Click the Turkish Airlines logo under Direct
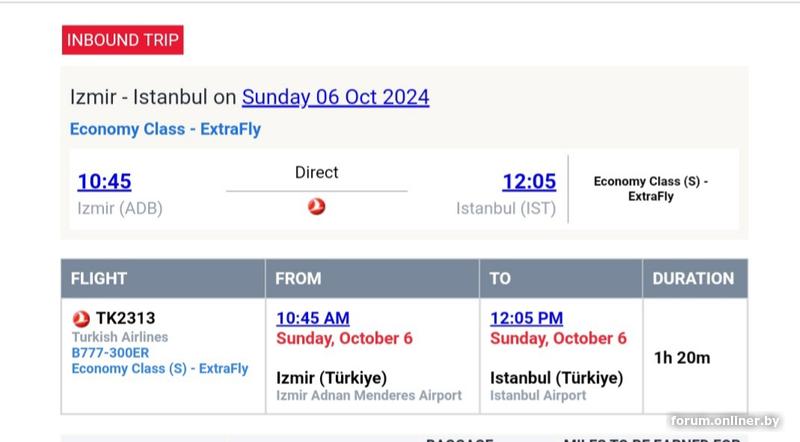Viewport: 800px width, 442px height. click(316, 206)
